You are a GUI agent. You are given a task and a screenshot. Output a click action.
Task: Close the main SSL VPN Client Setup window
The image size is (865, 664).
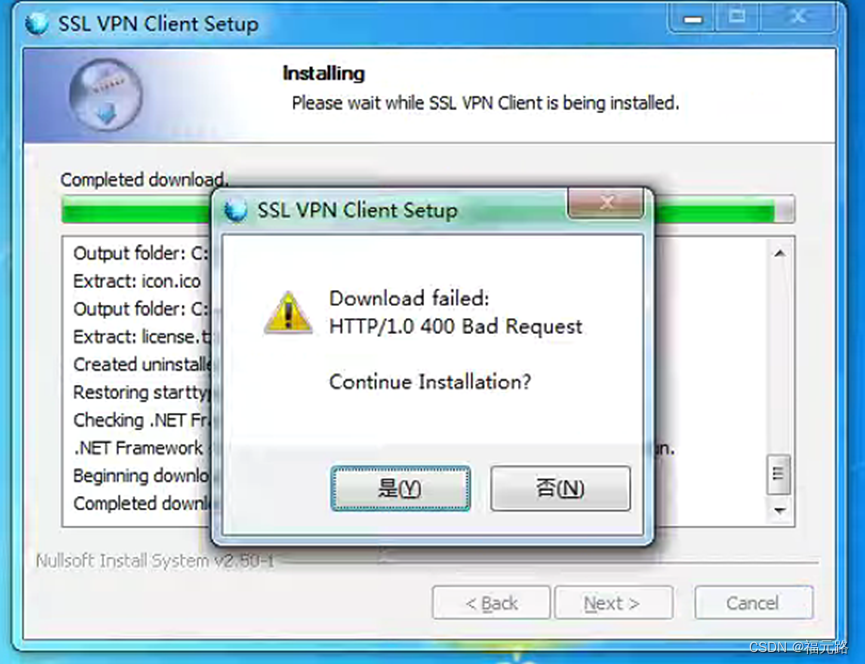coord(799,17)
